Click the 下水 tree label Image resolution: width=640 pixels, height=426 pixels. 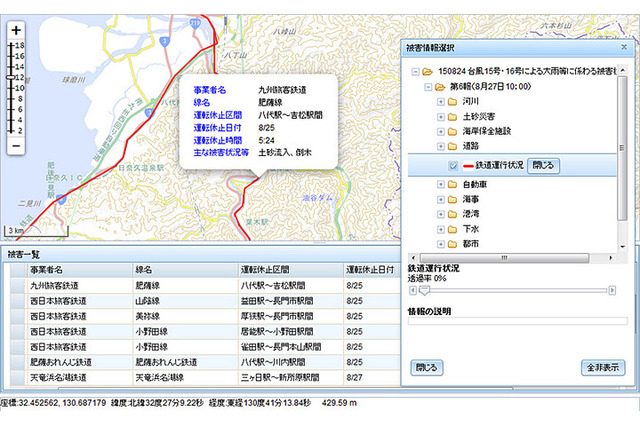click(471, 229)
